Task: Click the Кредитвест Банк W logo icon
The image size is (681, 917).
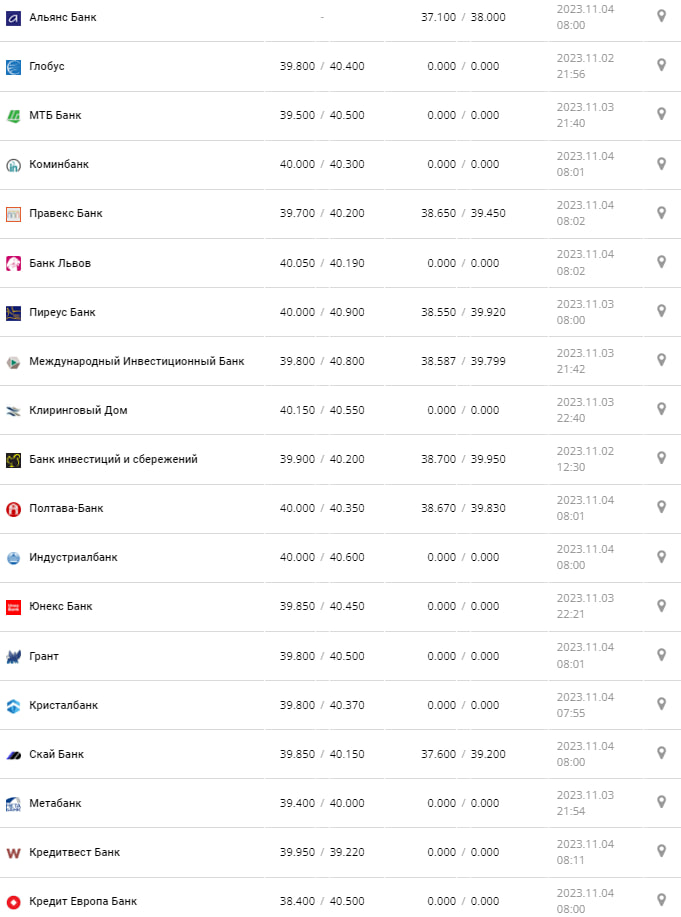Action: (x=13, y=853)
